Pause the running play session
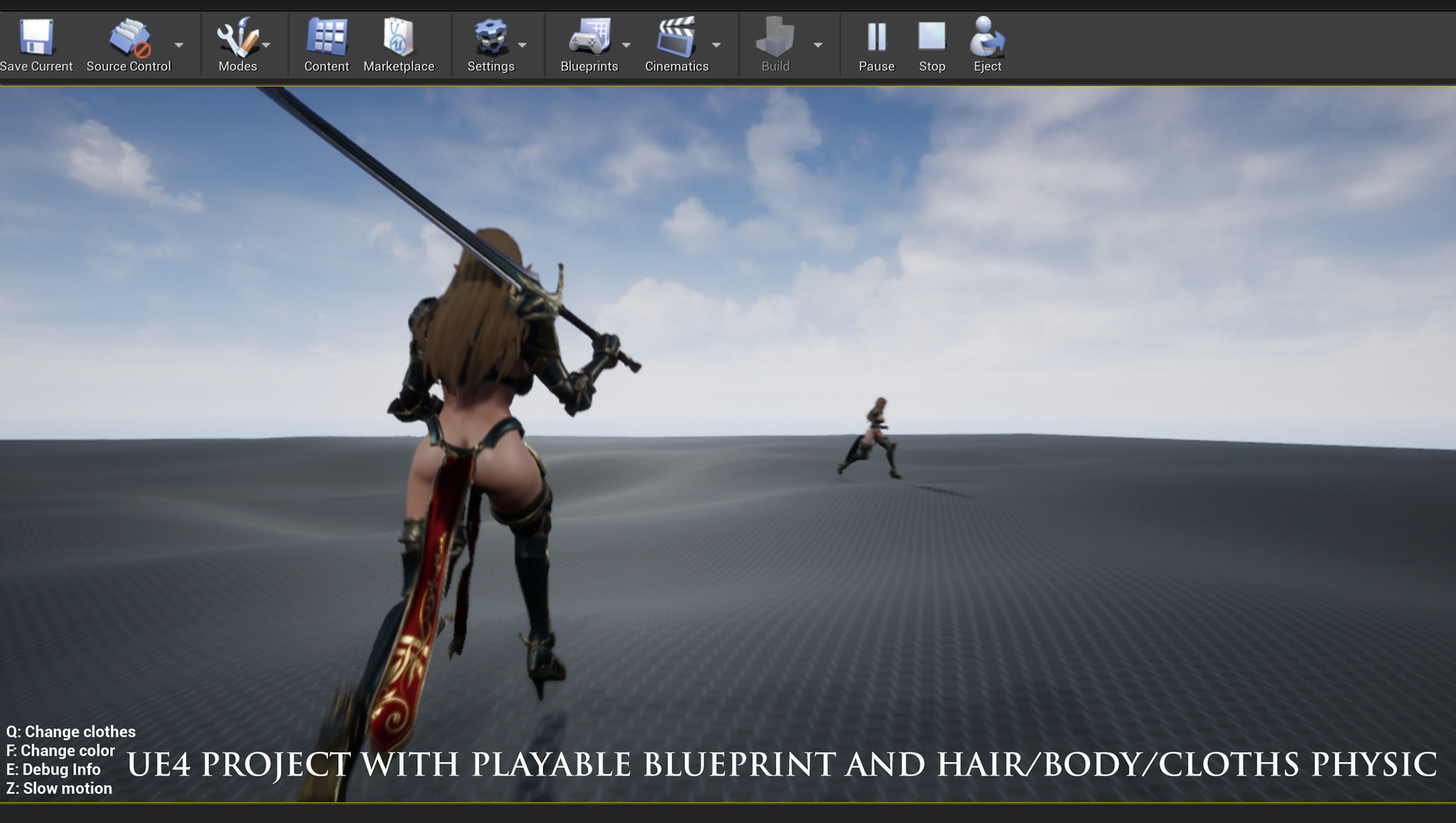 tap(876, 37)
